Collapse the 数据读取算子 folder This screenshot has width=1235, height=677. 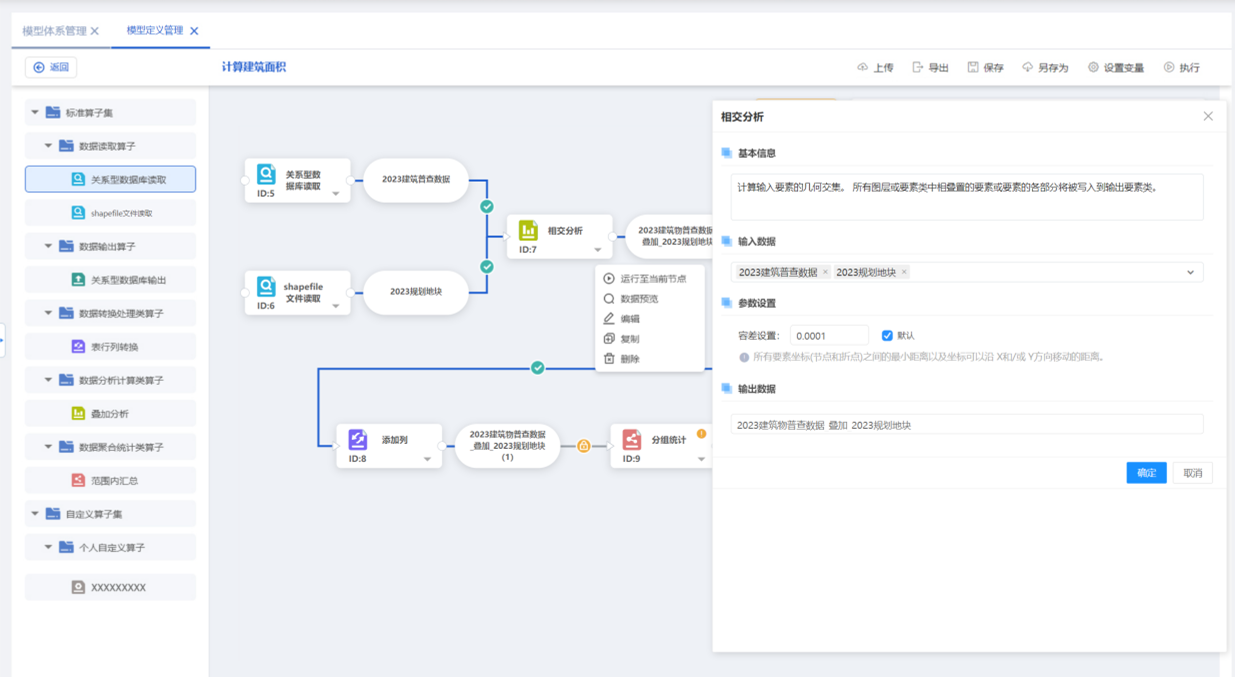click(x=48, y=146)
